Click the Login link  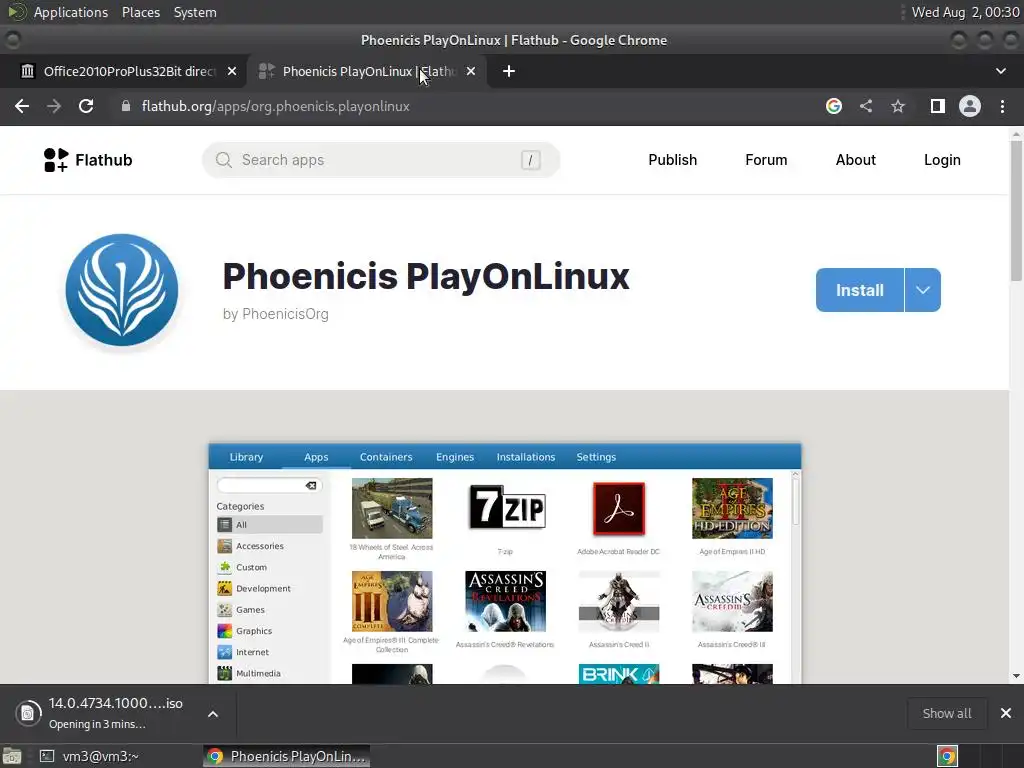(x=942, y=160)
